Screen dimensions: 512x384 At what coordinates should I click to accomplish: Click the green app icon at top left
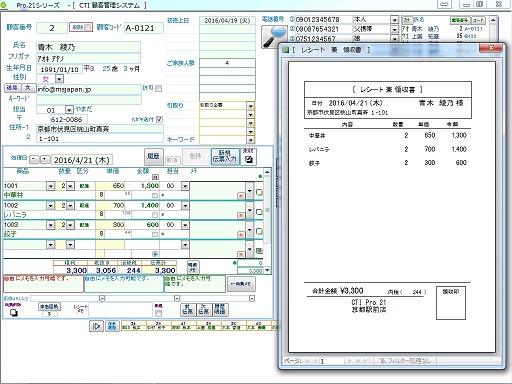click(3, 5)
